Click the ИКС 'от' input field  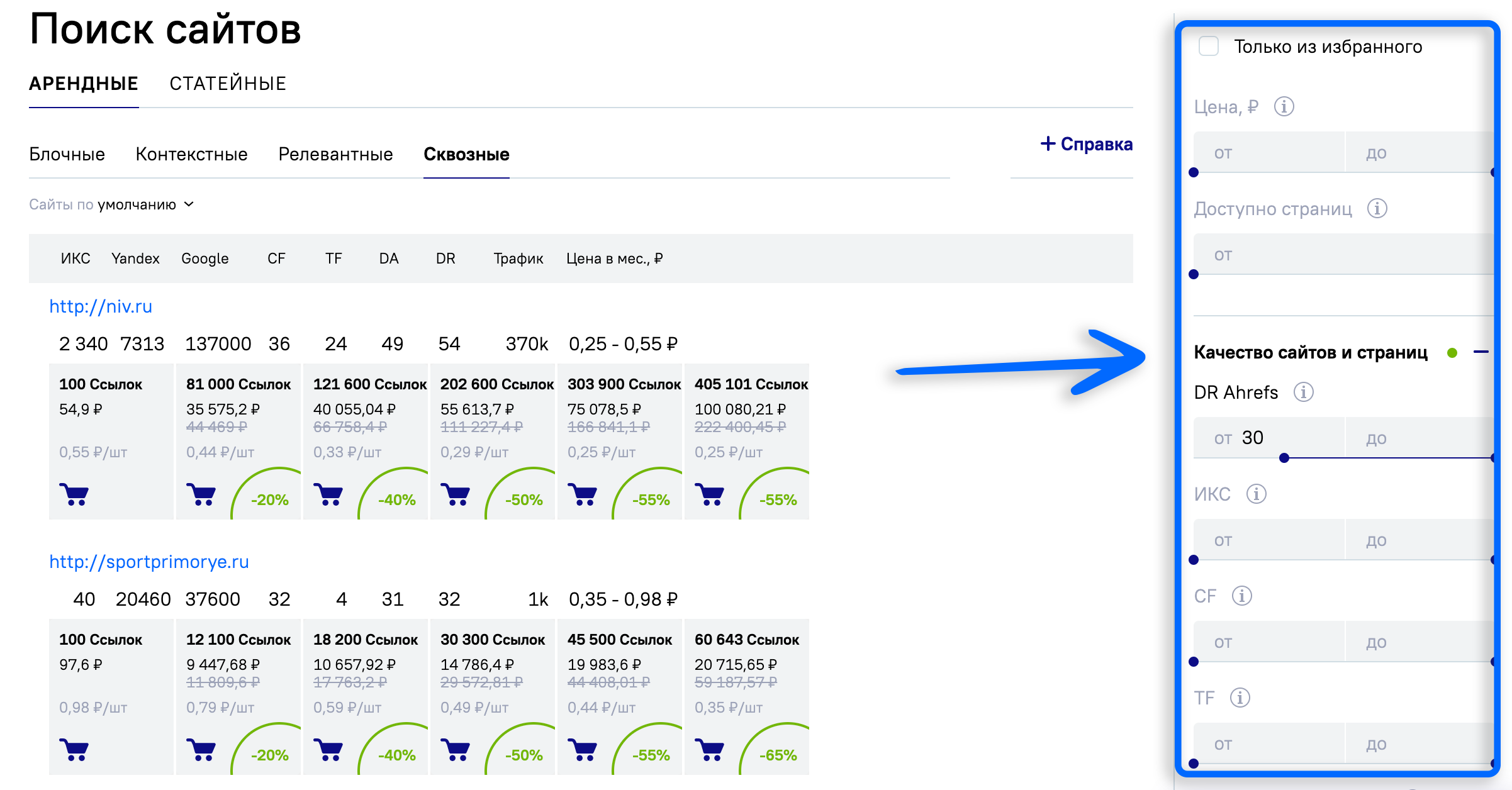pos(1268,540)
